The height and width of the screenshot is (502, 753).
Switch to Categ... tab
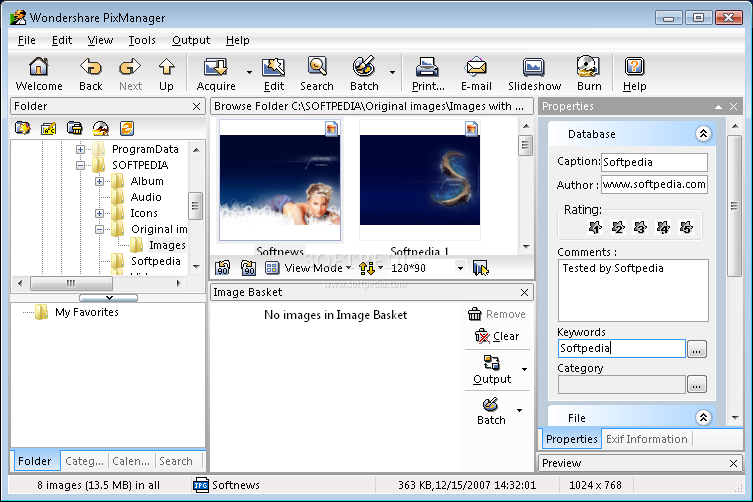pos(85,461)
